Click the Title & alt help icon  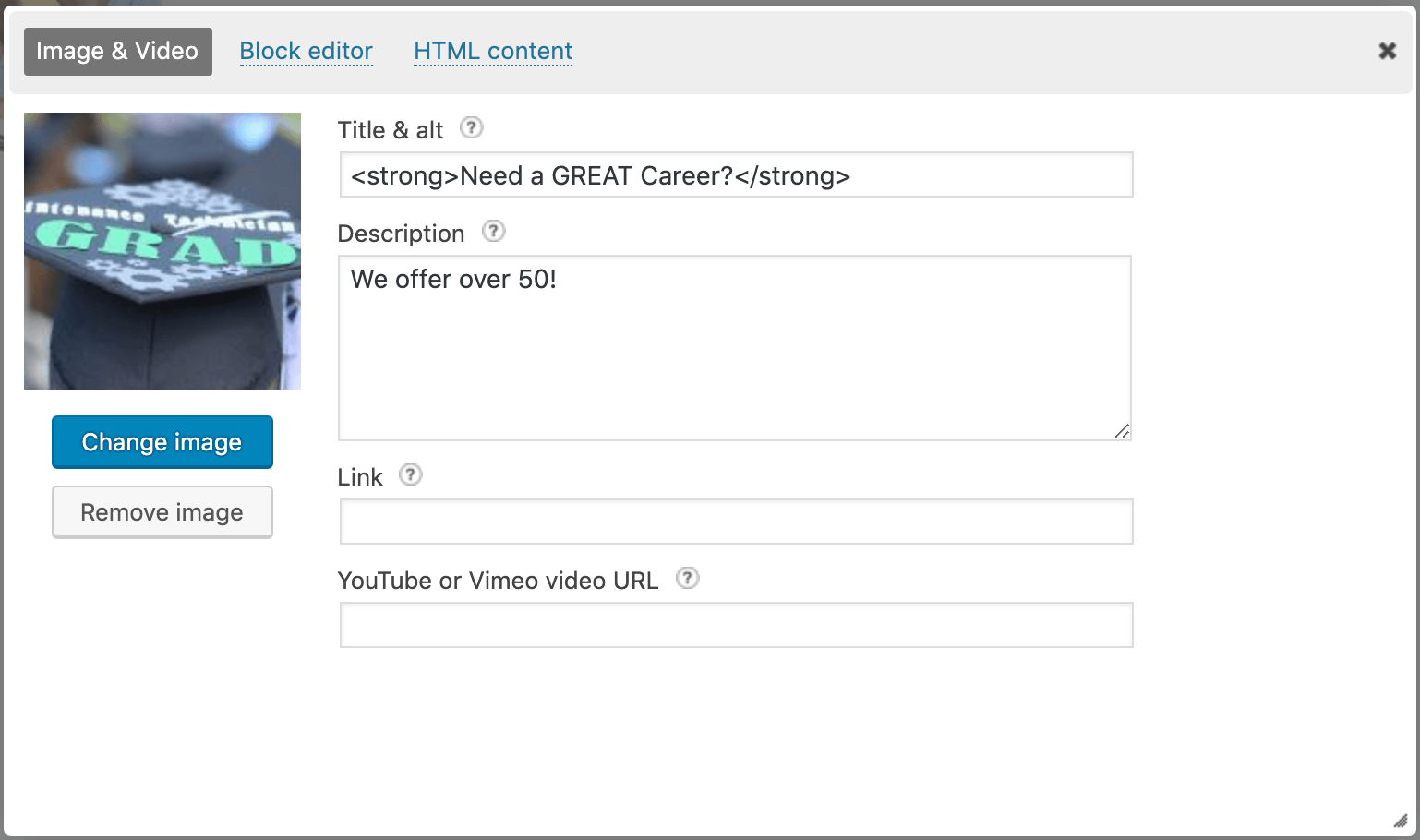[472, 127]
